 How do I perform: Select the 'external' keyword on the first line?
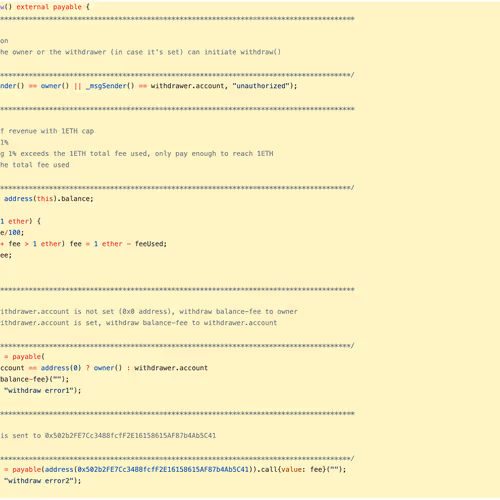coord(33,7)
